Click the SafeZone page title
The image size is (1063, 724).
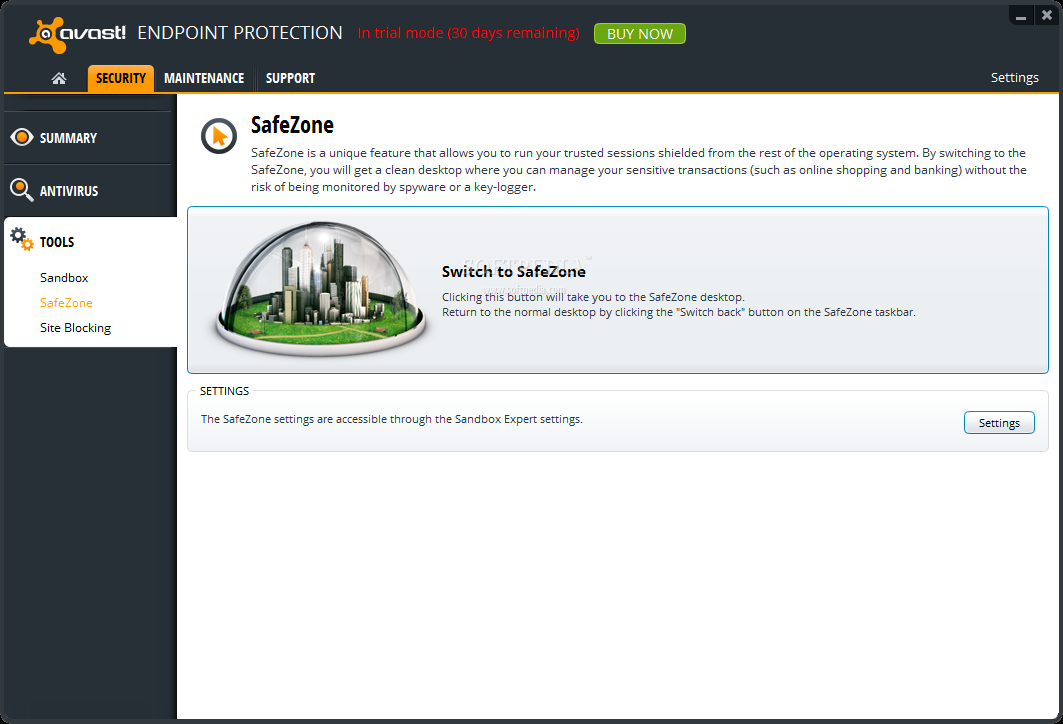point(292,125)
